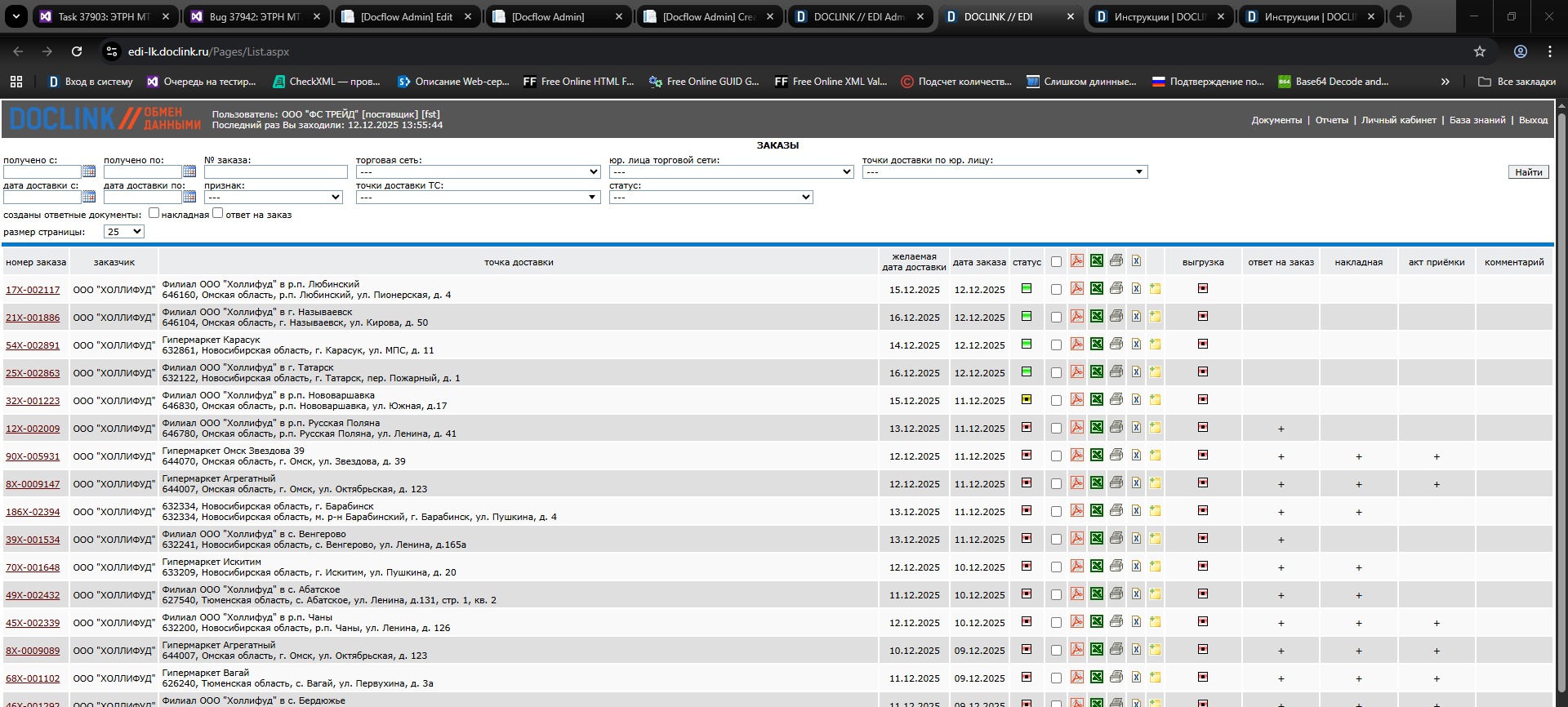Click the 'Найти' search button
Viewport: 1568px width, 707px height.
click(1529, 172)
